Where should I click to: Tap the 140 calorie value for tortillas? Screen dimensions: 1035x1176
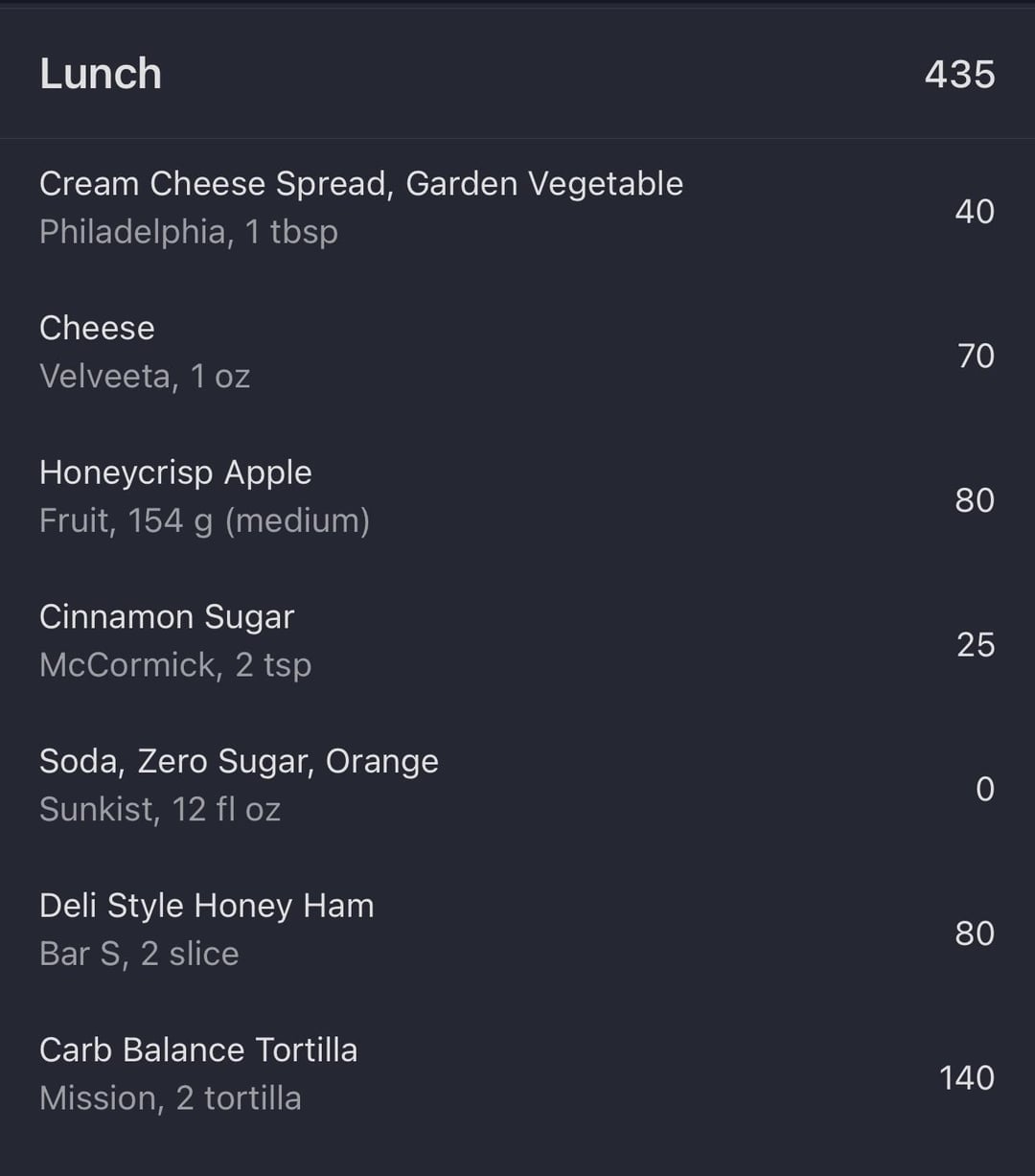pyautogui.click(x=967, y=1077)
